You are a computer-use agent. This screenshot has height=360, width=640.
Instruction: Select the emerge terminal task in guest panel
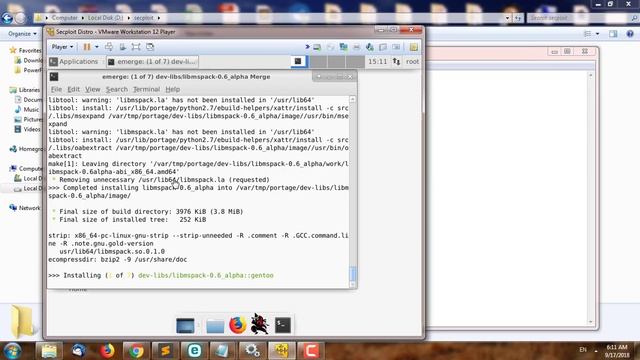pos(152,62)
